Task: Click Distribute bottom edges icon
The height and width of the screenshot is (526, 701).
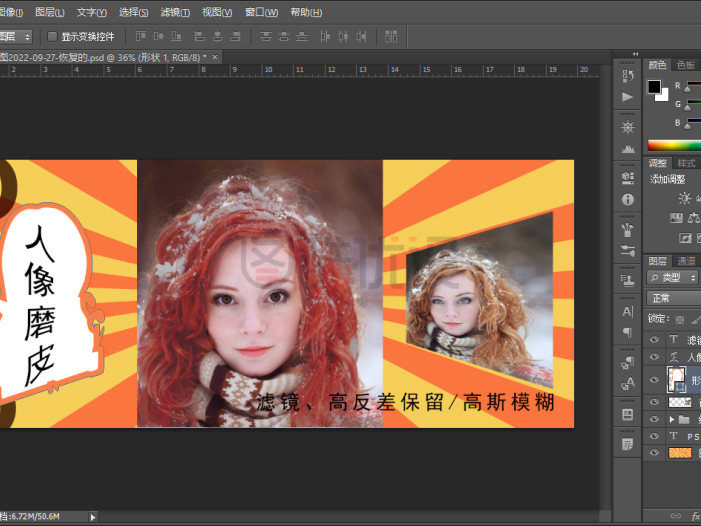Action: coord(302,36)
